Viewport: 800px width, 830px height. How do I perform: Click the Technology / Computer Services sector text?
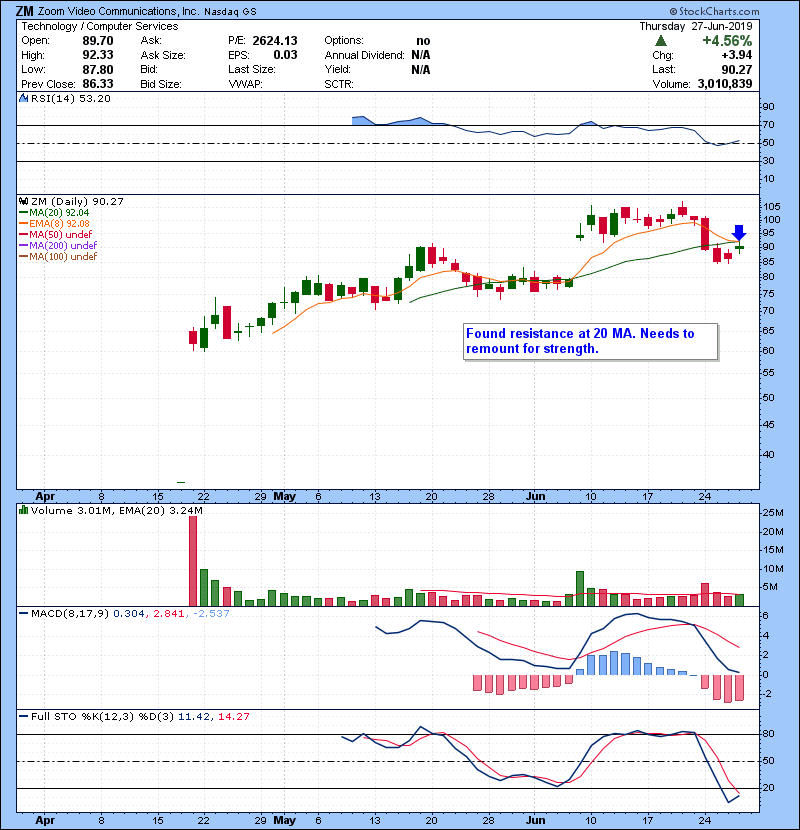100,26
